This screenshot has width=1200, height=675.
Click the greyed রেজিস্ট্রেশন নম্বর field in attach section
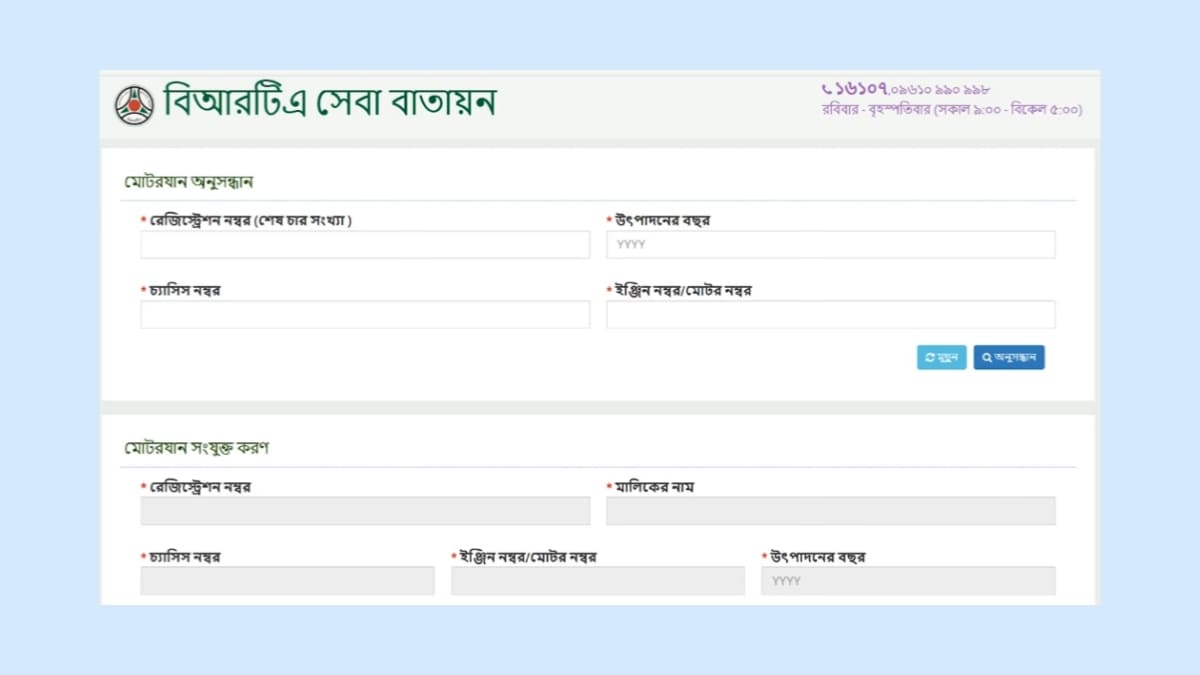tap(365, 510)
